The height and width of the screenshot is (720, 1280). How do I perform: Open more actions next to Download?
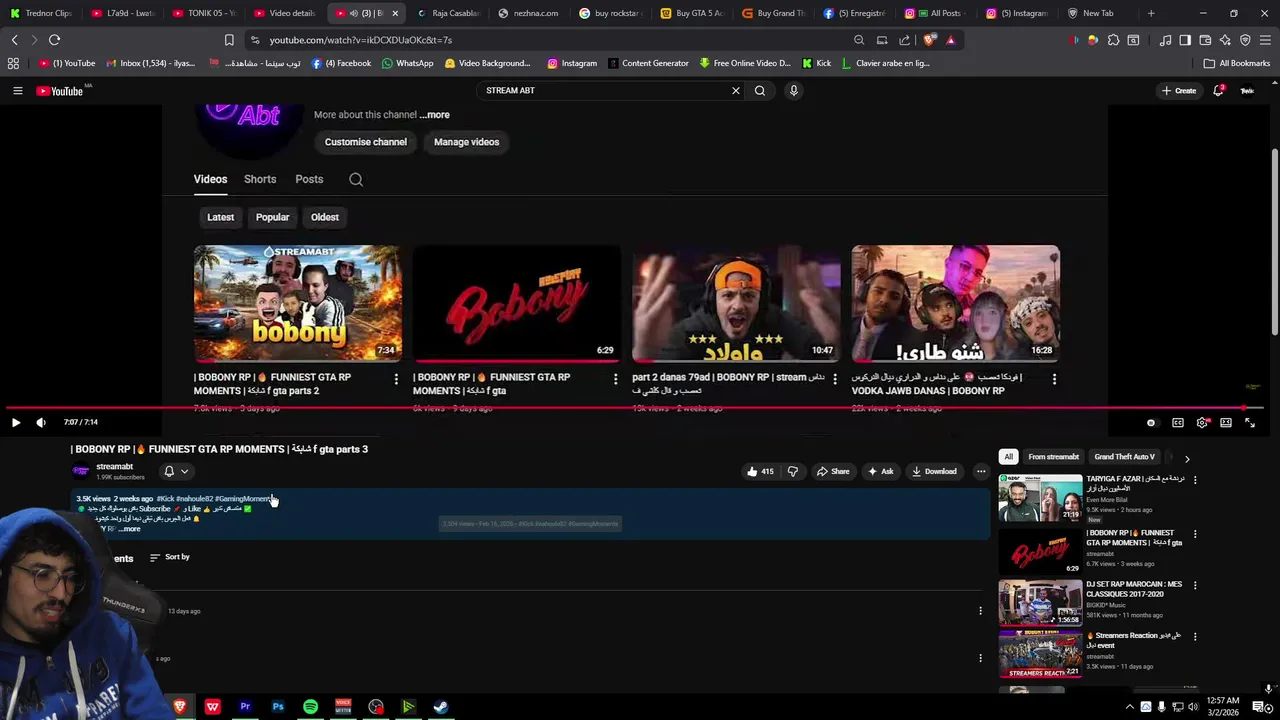[x=981, y=472]
